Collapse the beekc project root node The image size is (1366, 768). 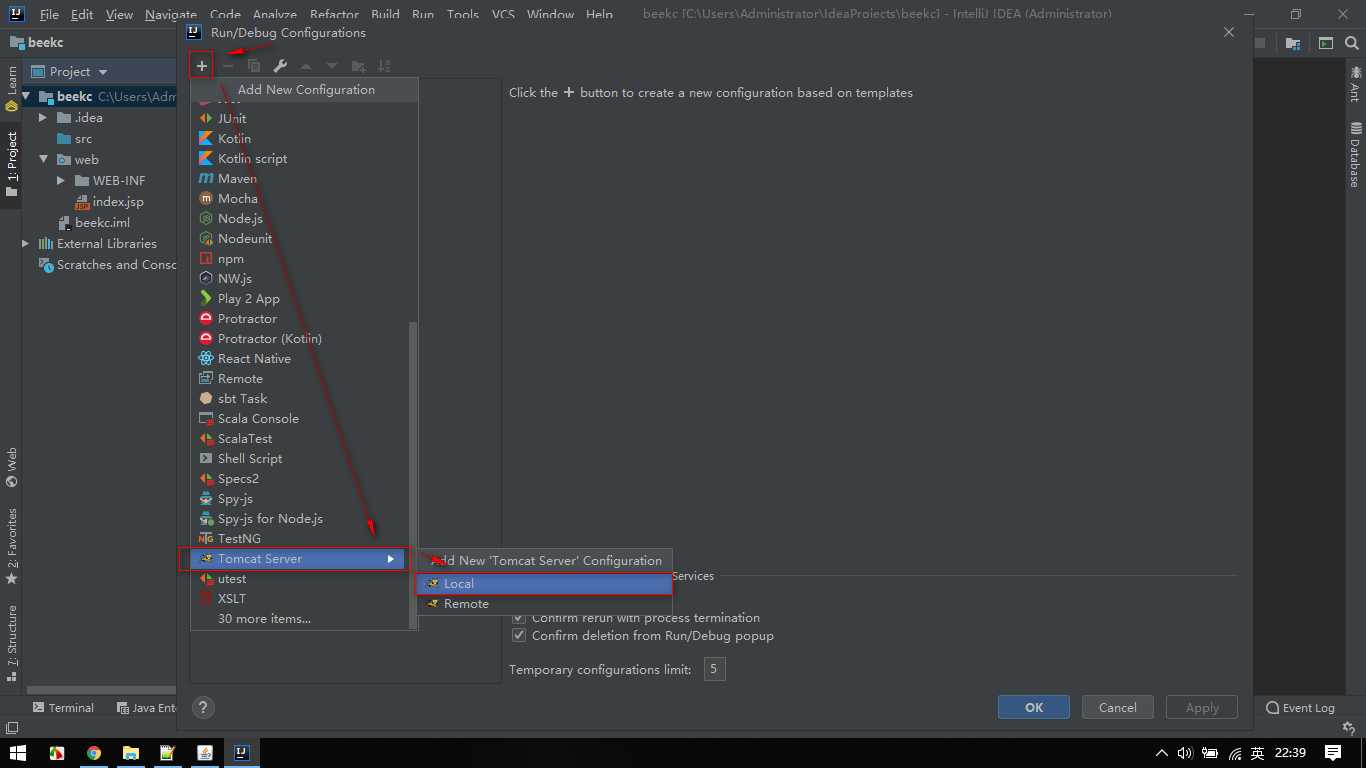(x=27, y=96)
